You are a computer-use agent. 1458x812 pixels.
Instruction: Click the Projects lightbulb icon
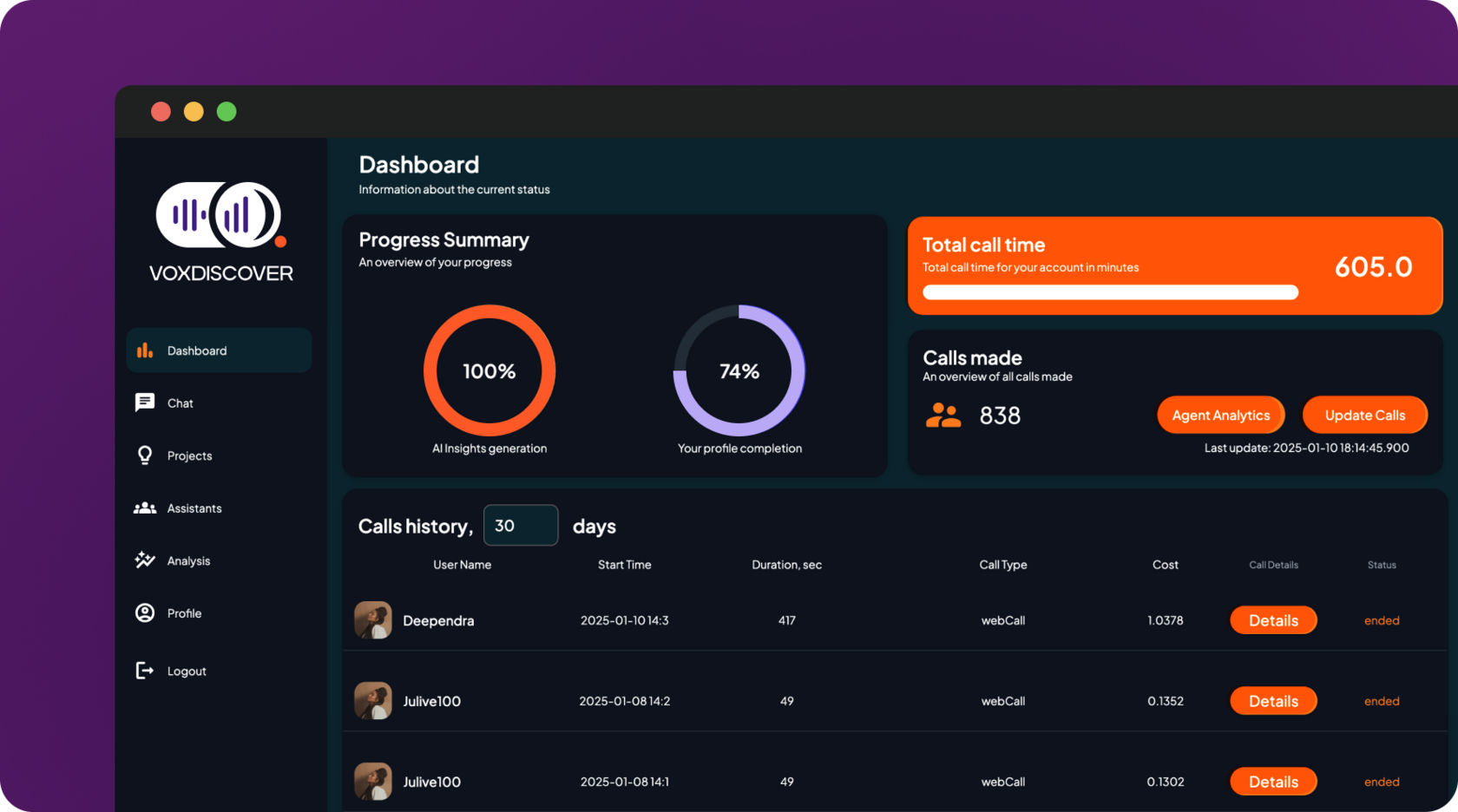[x=145, y=455]
